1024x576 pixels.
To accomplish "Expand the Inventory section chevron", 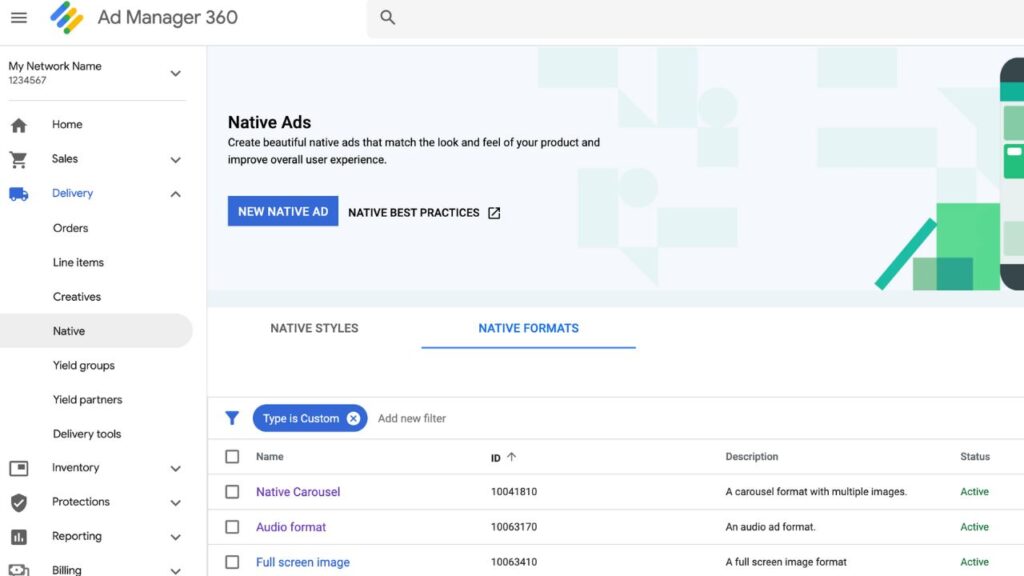I will (176, 468).
